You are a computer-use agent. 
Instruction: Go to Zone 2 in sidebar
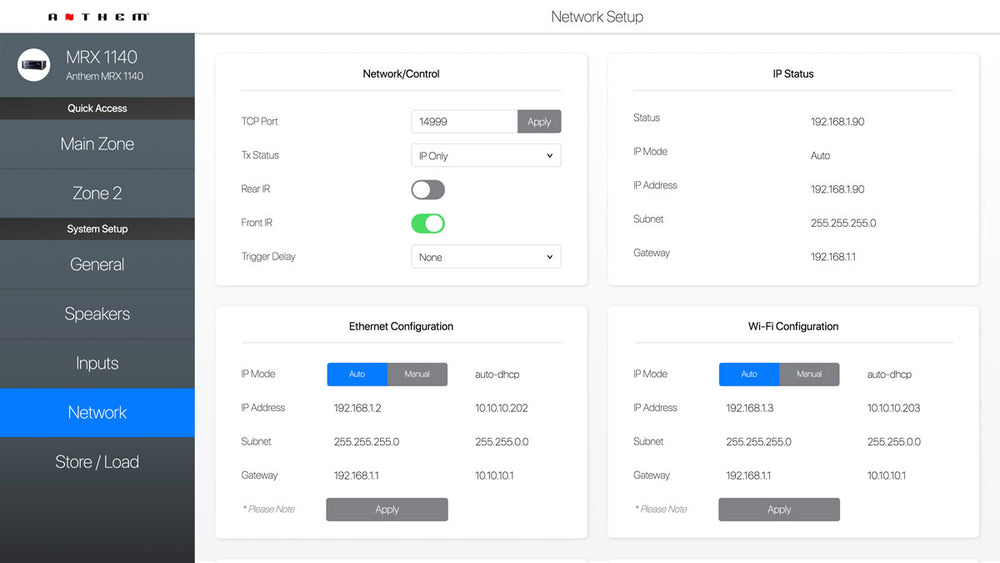[x=97, y=193]
